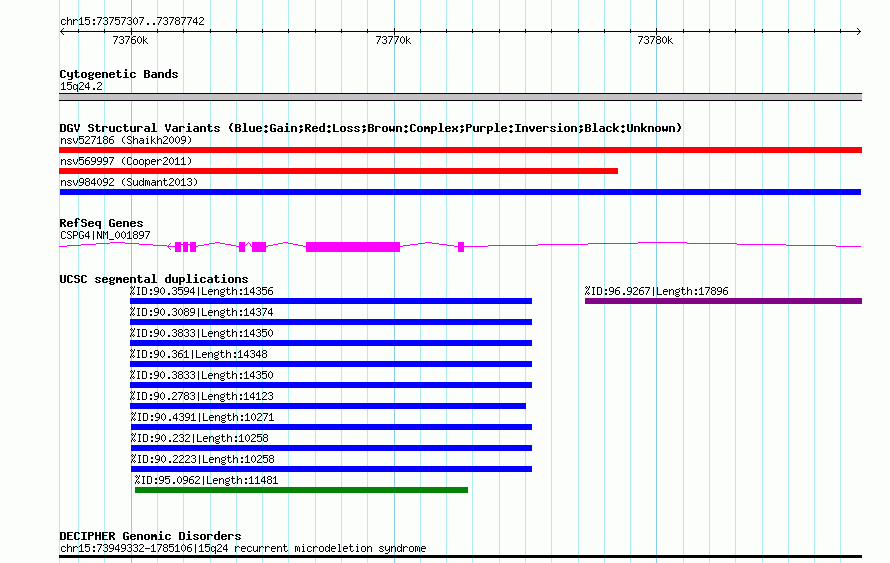Click the nsv569997 (Cooper2011) label

[126, 161]
